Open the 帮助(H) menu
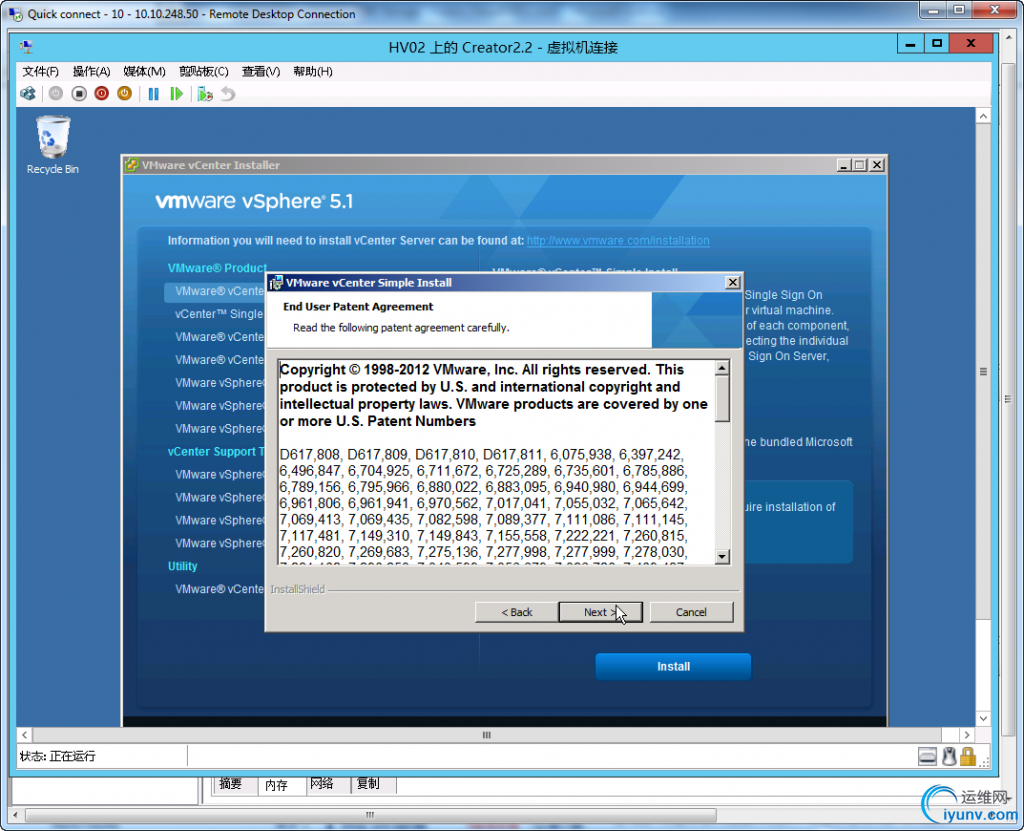Screen dimensions: 1024x831 click(313, 71)
